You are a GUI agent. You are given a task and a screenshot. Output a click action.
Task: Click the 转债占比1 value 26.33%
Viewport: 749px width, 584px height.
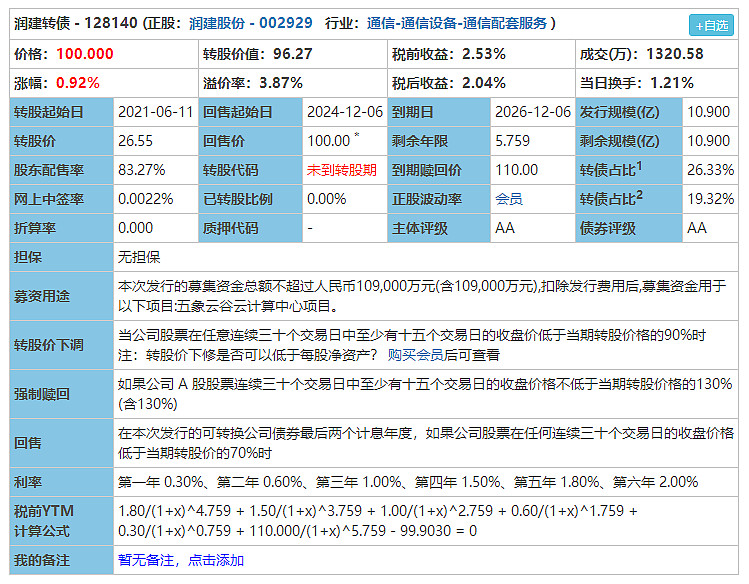pos(710,170)
